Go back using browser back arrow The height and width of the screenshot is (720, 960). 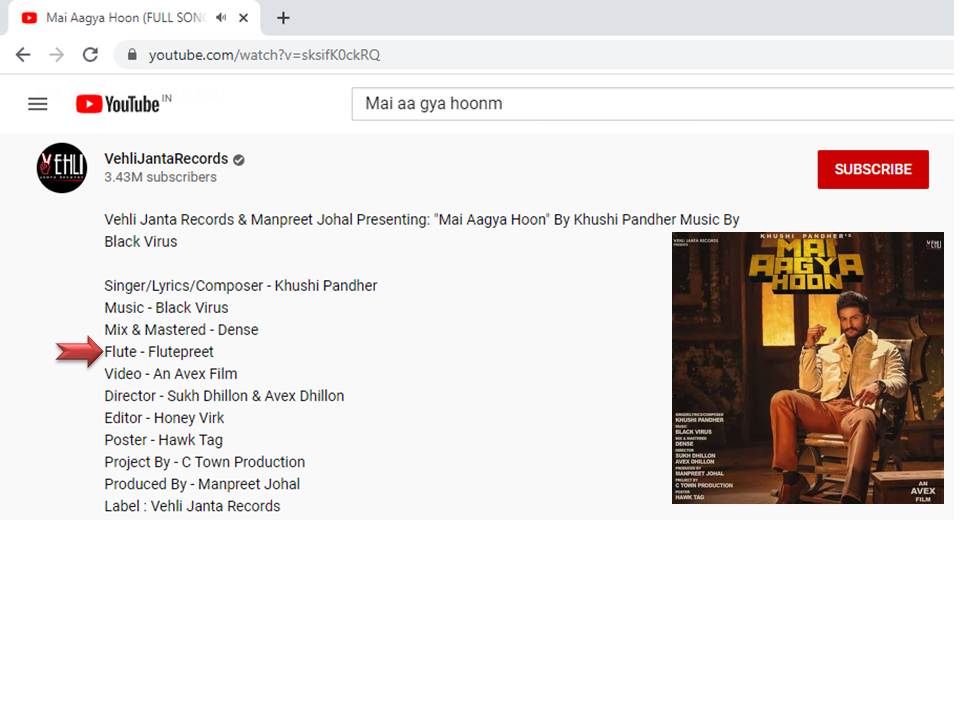point(23,54)
